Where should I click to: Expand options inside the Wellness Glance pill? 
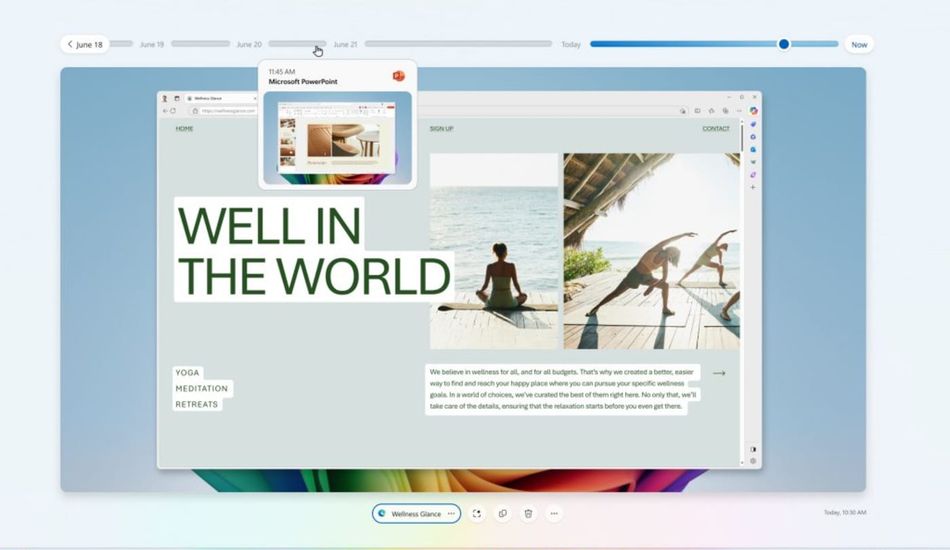451,514
